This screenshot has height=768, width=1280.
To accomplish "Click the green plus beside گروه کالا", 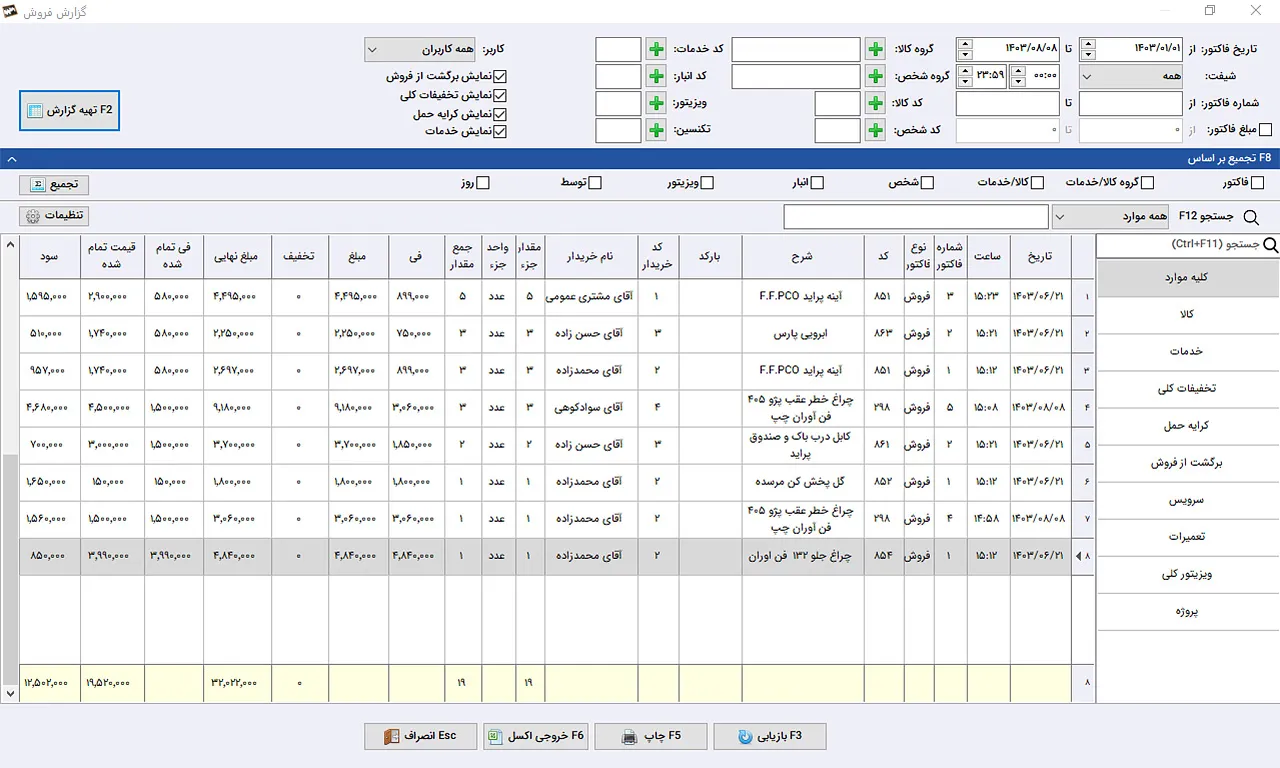I will [x=875, y=49].
